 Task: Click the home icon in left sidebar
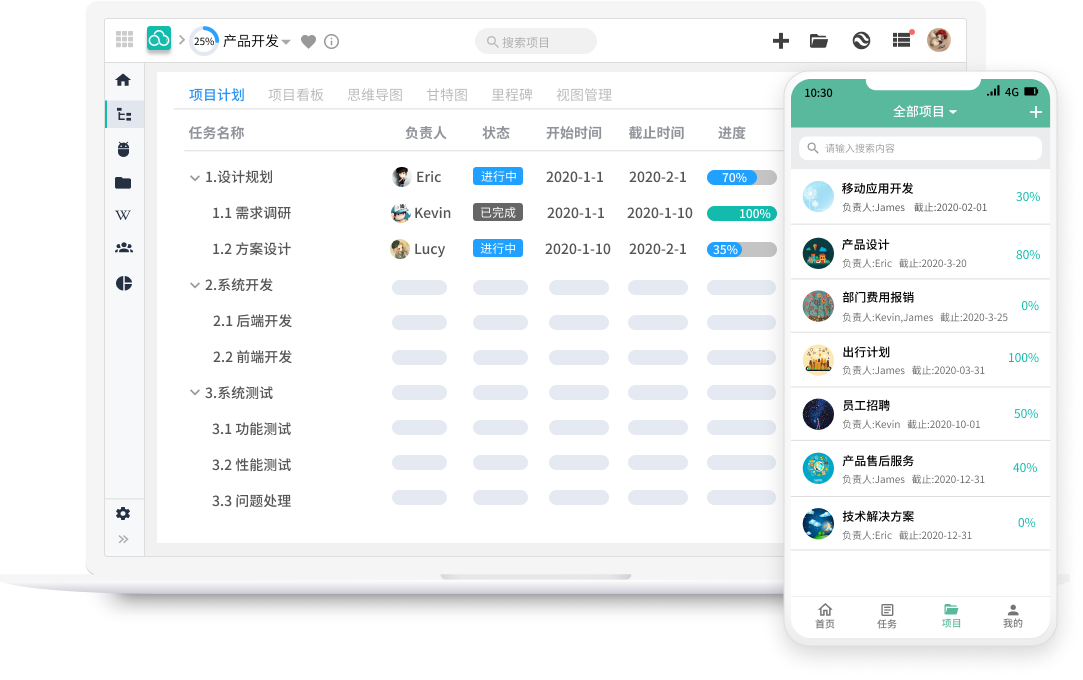point(123,80)
